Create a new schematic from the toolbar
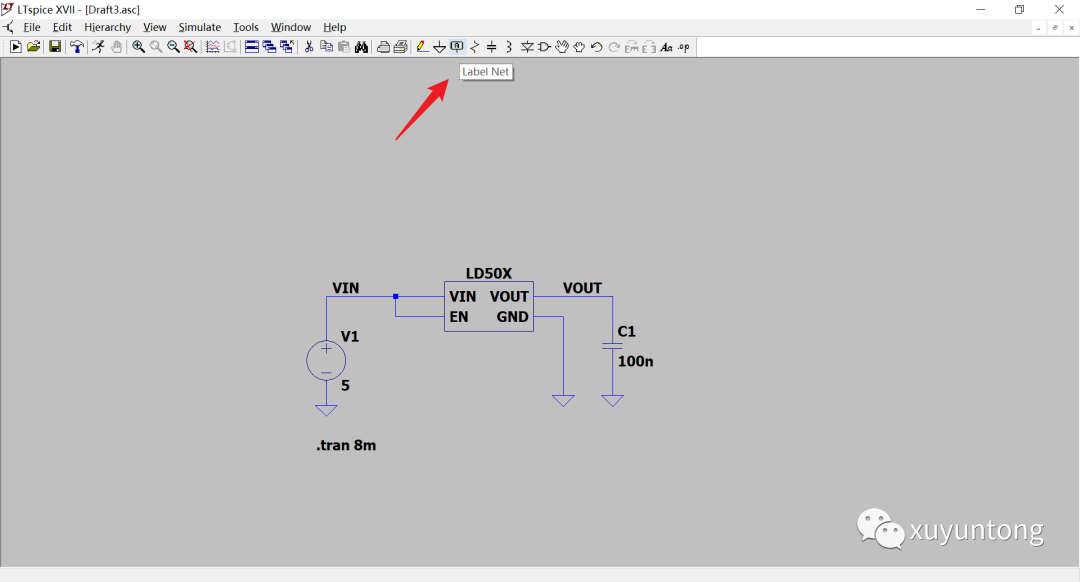 pyautogui.click(x=15, y=47)
